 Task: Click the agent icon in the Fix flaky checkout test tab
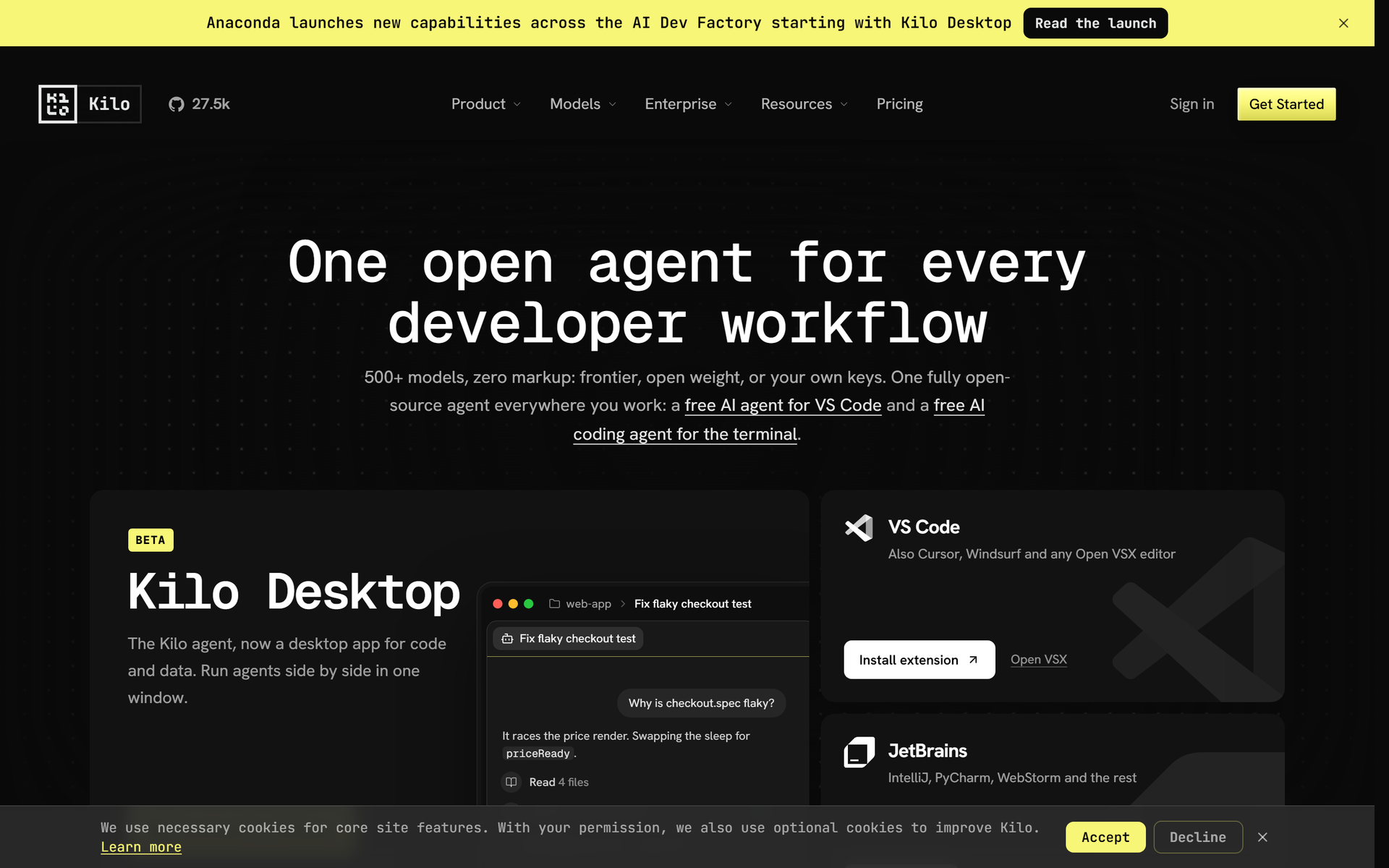coord(507,639)
